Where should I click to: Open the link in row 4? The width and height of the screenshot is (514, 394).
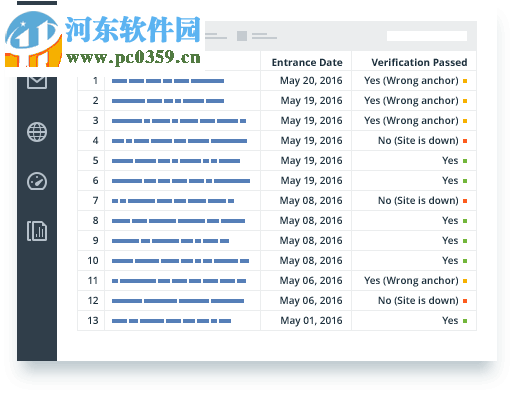click(179, 141)
